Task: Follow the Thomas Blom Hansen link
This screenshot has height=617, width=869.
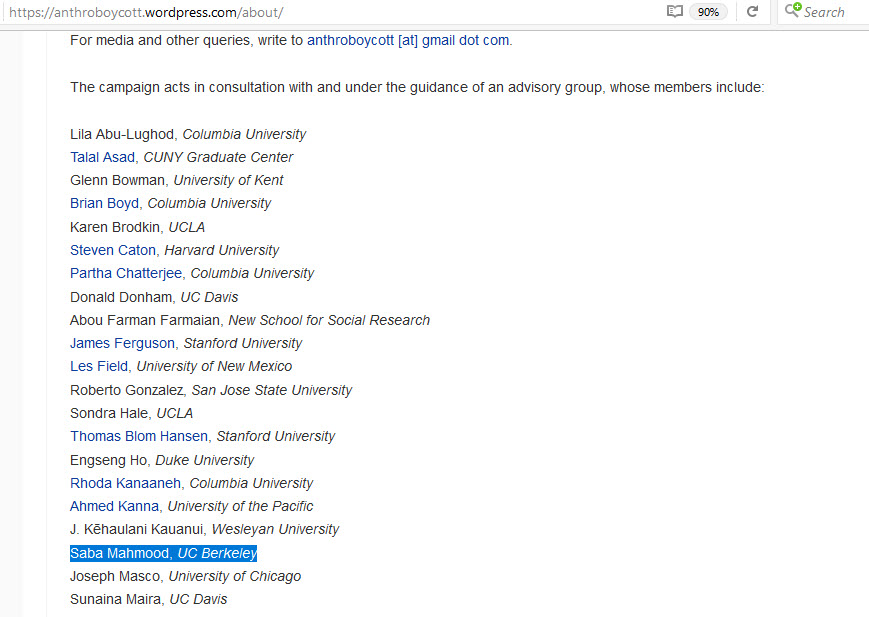Action: pyautogui.click(x=139, y=436)
